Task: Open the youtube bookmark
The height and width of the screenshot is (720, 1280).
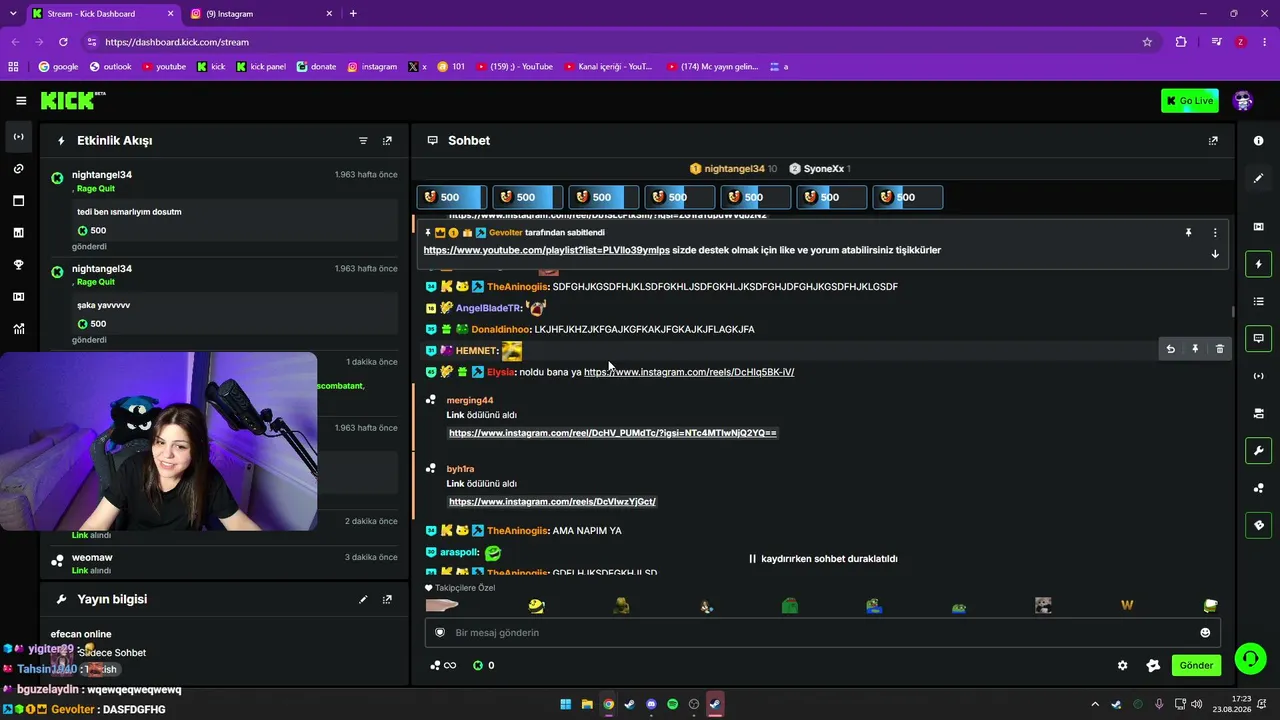Action: pyautogui.click(x=164, y=67)
